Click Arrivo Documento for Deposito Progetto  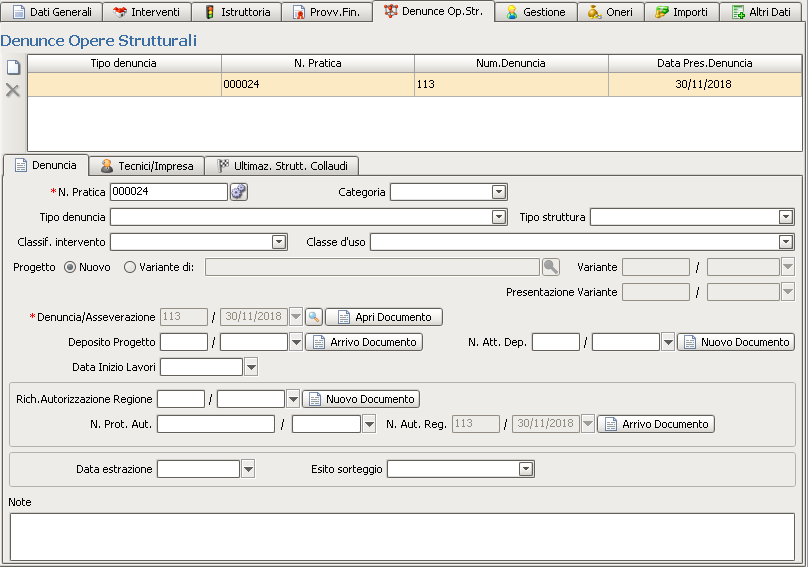(x=363, y=342)
